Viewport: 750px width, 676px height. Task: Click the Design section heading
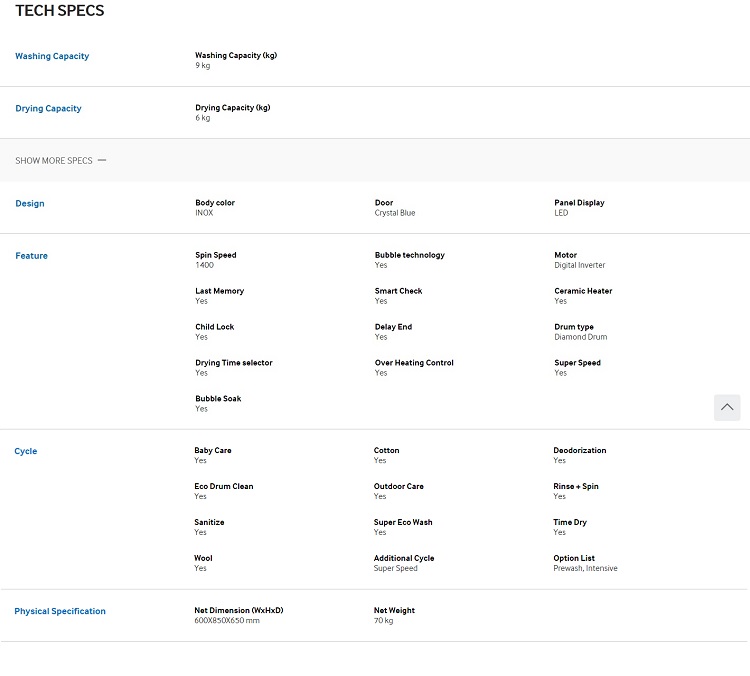coord(30,203)
